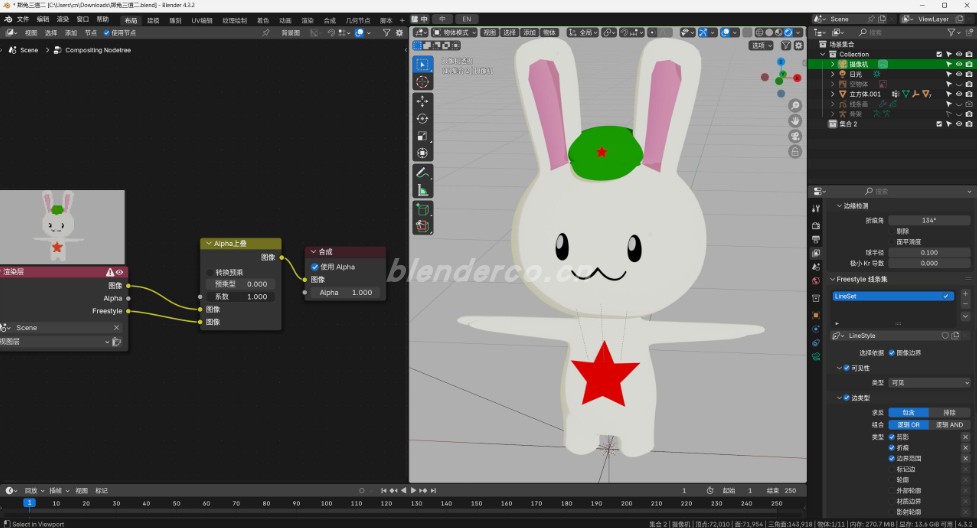Viewport: 977px width, 528px height.
Task: Click 选项 button in viewport header
Action: pyautogui.click(x=761, y=46)
